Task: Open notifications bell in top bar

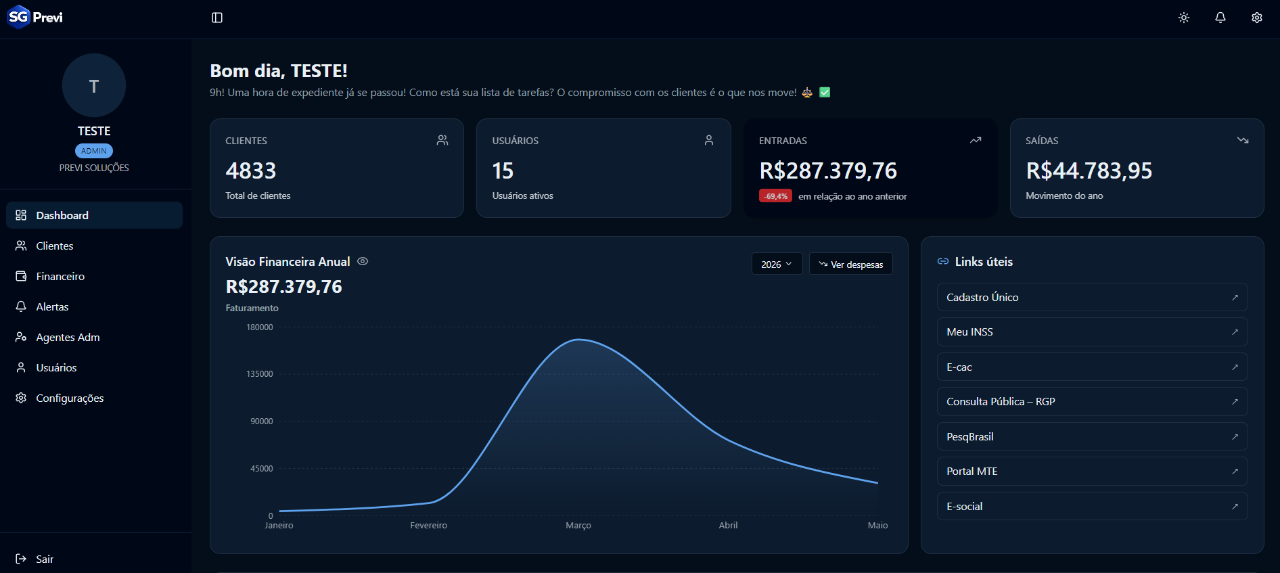Action: click(x=1220, y=17)
